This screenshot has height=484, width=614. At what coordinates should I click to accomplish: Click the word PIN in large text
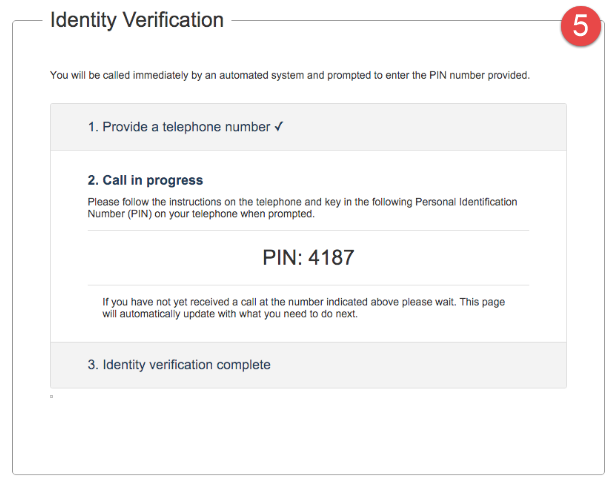click(x=282, y=258)
